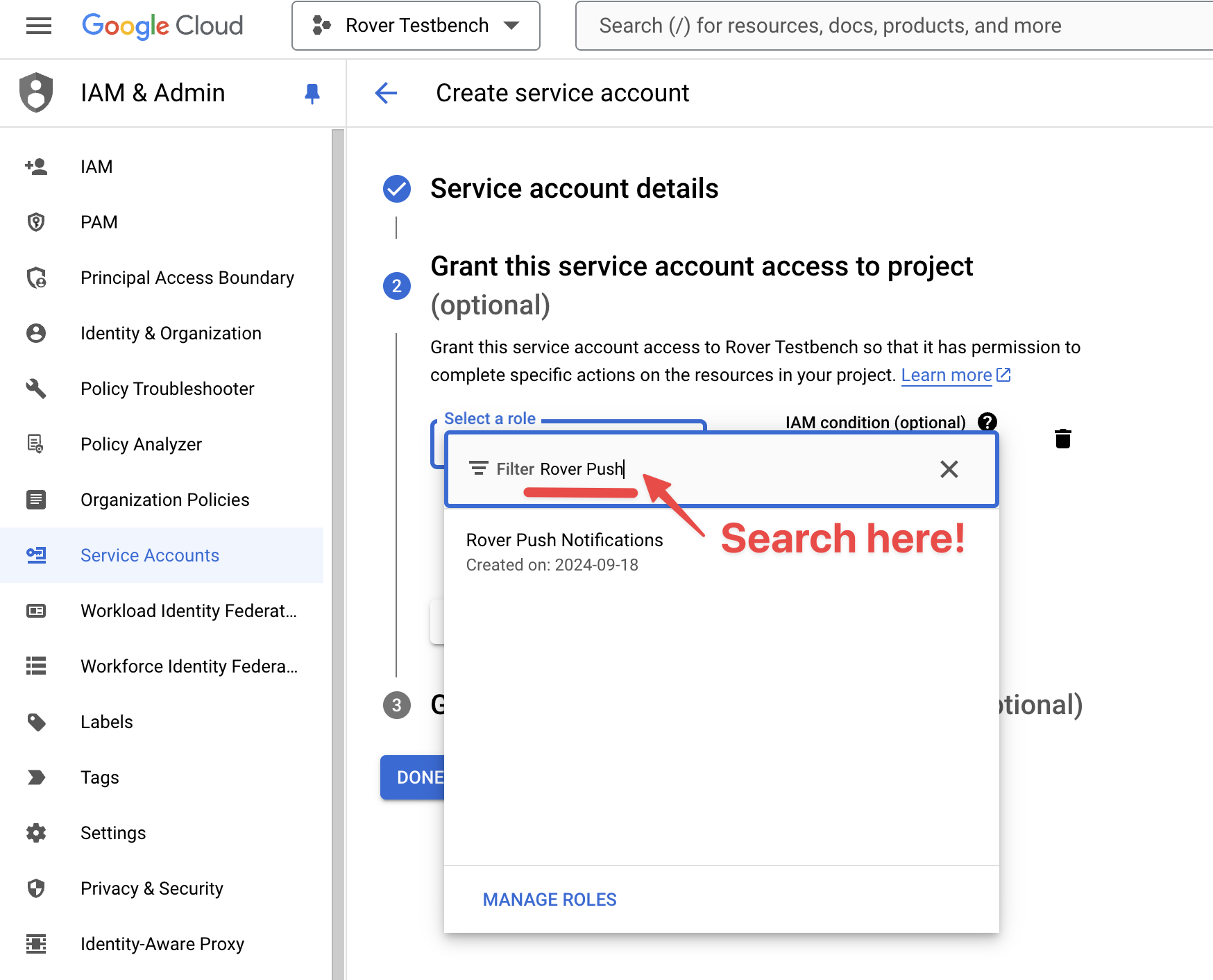Open the Service account details step

pos(575,189)
